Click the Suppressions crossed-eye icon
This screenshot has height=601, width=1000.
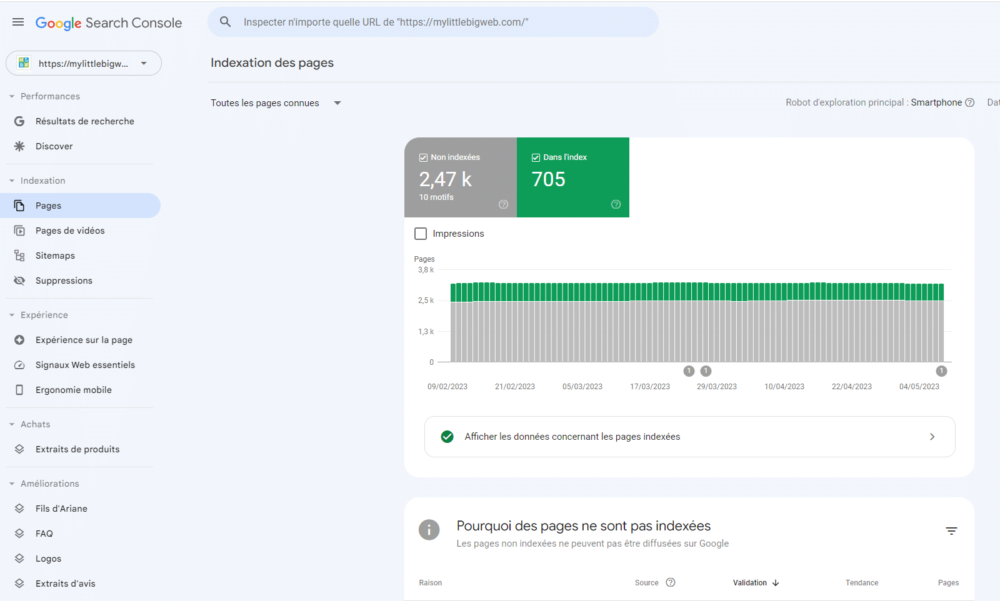pos(19,281)
